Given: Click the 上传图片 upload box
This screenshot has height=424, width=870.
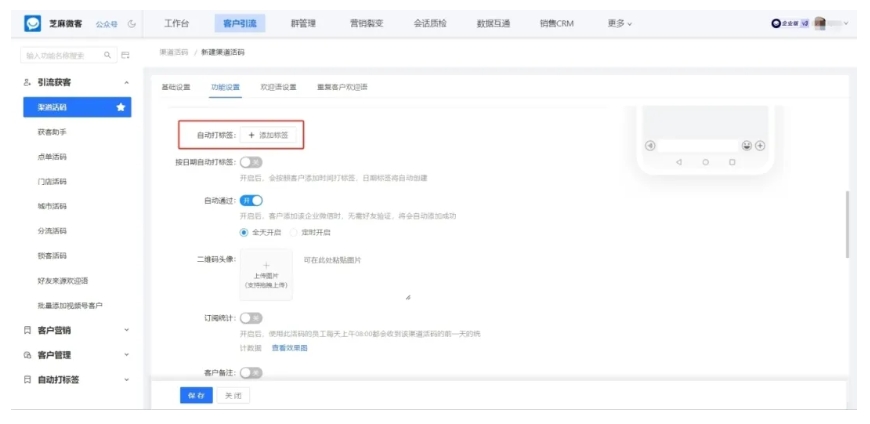Looking at the screenshot, I should pos(266,275).
